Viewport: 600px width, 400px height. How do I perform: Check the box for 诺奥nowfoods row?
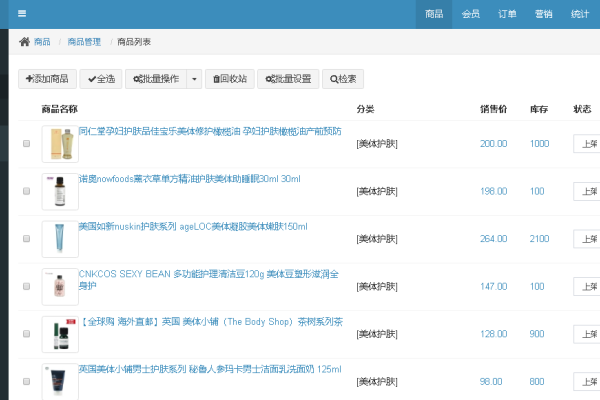tap(26, 191)
